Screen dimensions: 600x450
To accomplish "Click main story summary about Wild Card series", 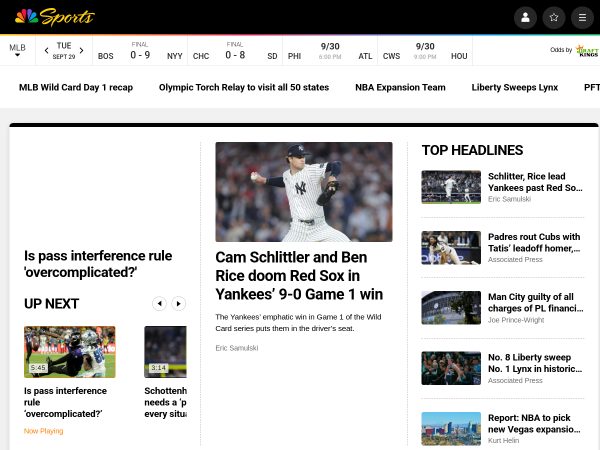I will click(298, 323).
